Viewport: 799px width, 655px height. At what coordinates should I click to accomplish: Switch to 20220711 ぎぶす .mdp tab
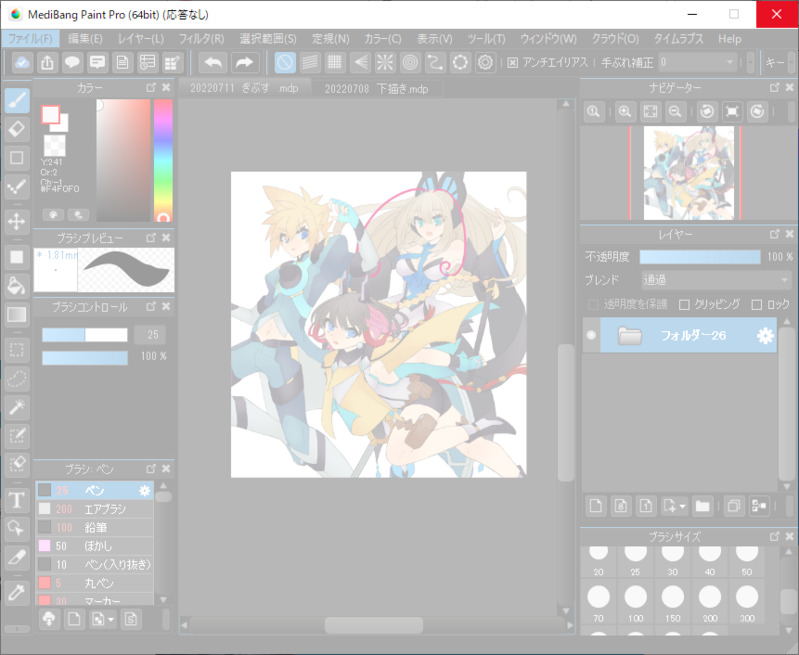(x=245, y=88)
